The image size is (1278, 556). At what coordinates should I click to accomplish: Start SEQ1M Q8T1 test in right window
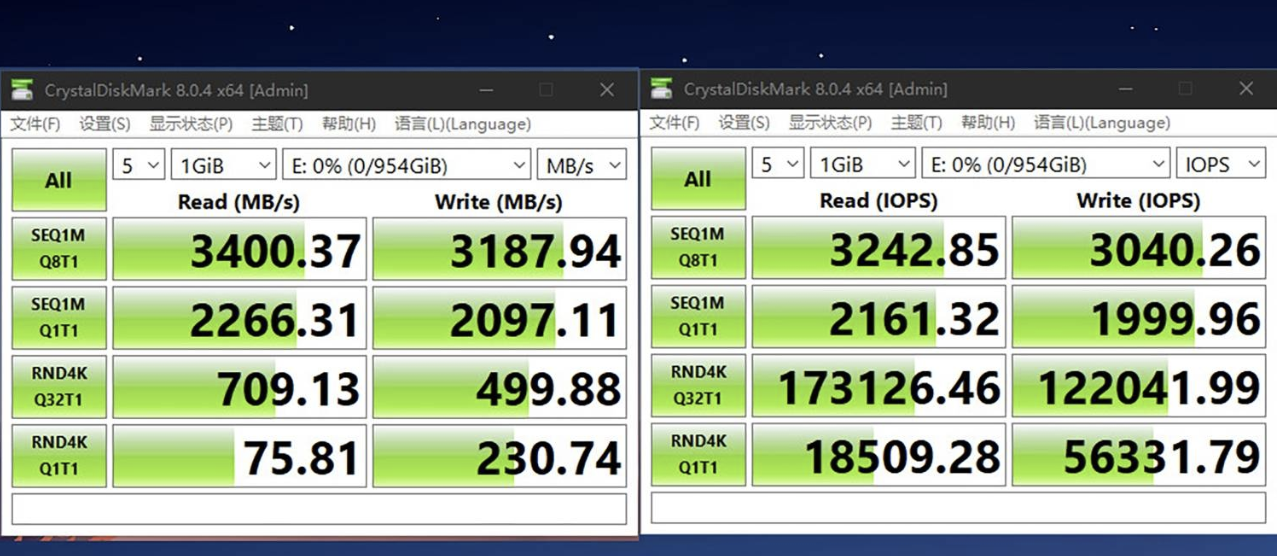coord(698,247)
